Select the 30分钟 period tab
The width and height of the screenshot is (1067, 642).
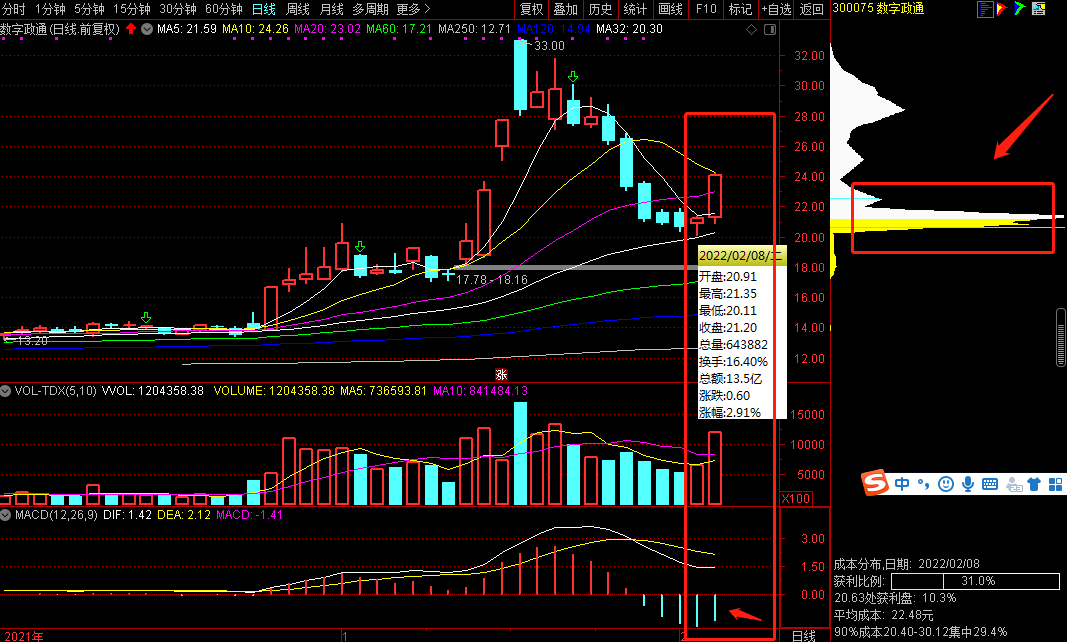(178, 9)
